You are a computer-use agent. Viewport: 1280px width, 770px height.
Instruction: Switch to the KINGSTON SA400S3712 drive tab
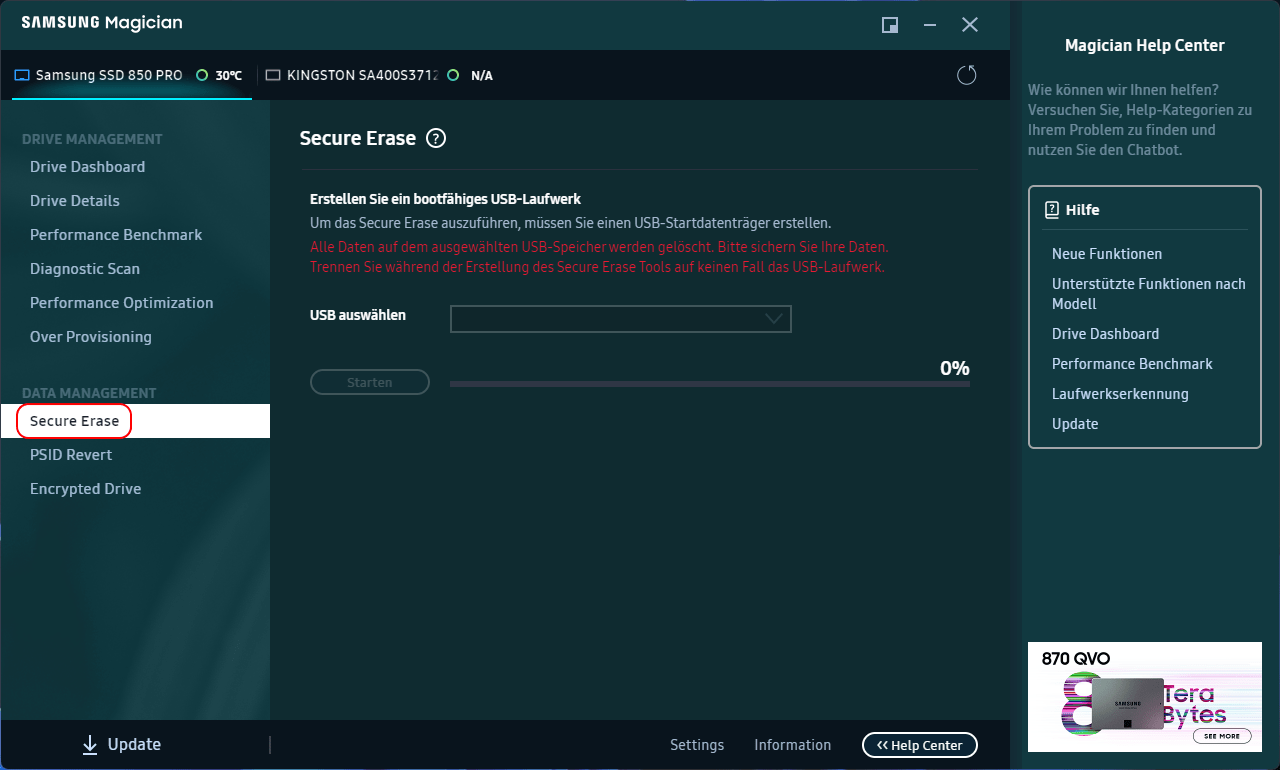click(x=380, y=75)
